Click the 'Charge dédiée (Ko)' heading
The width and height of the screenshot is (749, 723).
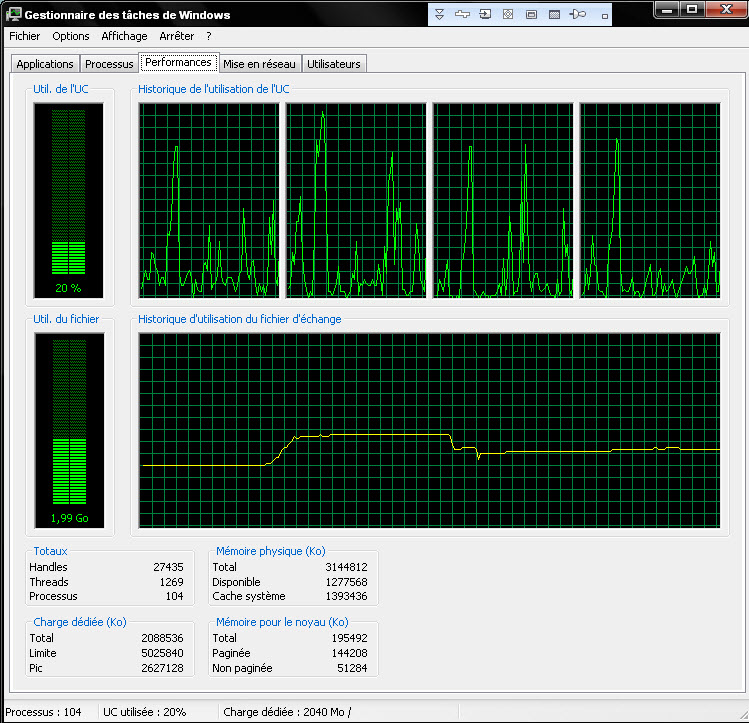tap(80, 622)
